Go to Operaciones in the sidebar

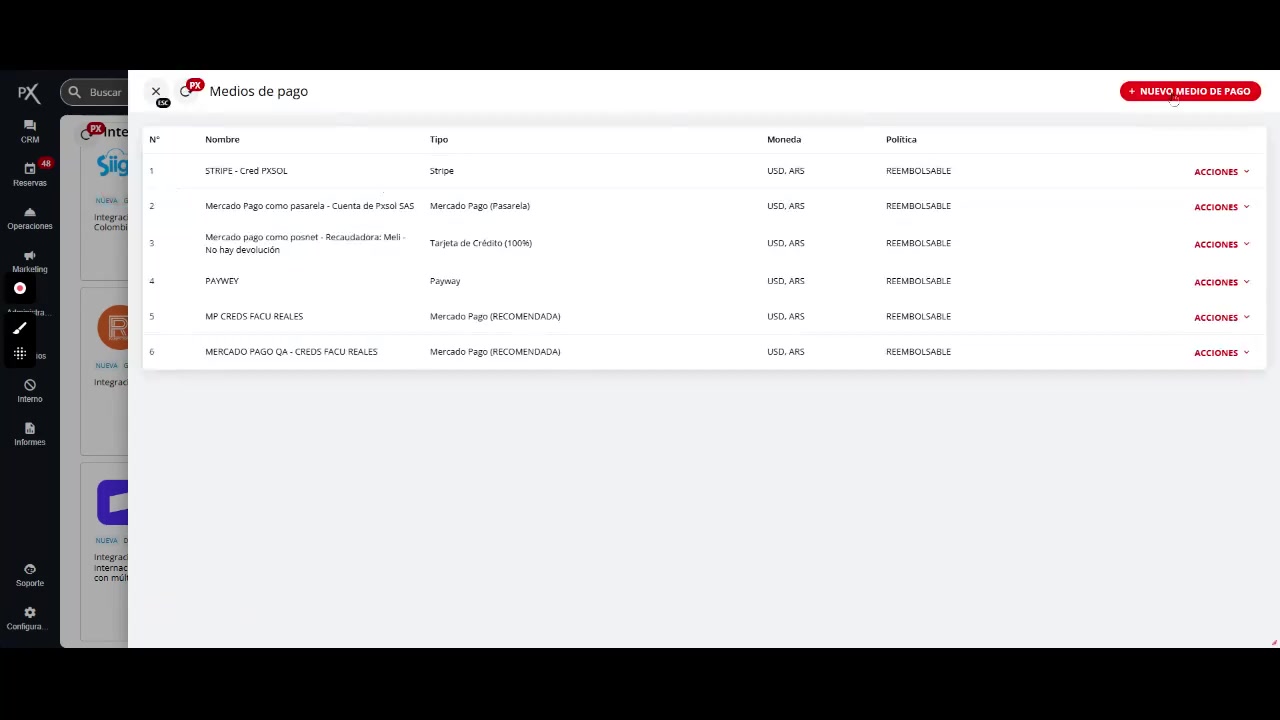point(29,218)
